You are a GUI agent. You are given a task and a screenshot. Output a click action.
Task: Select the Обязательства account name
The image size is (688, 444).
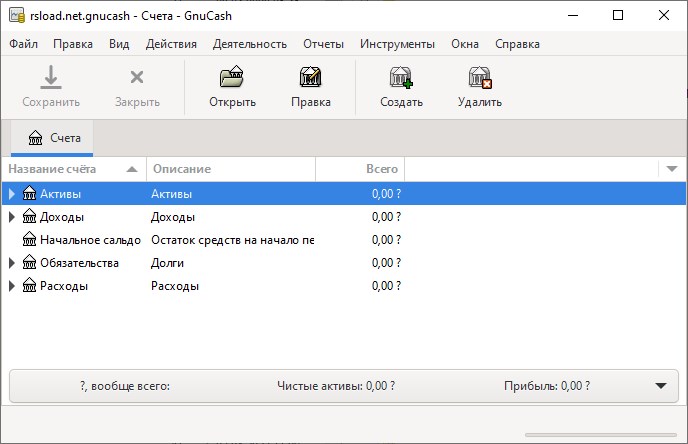pos(79,263)
